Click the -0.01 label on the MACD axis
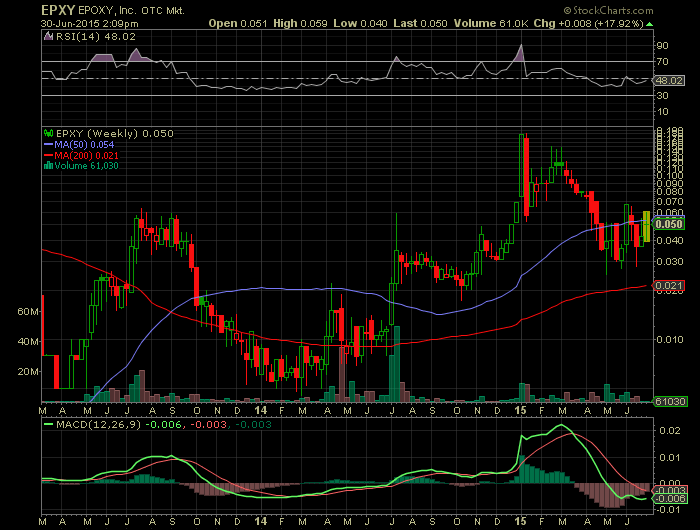The image size is (700, 530). click(669, 509)
